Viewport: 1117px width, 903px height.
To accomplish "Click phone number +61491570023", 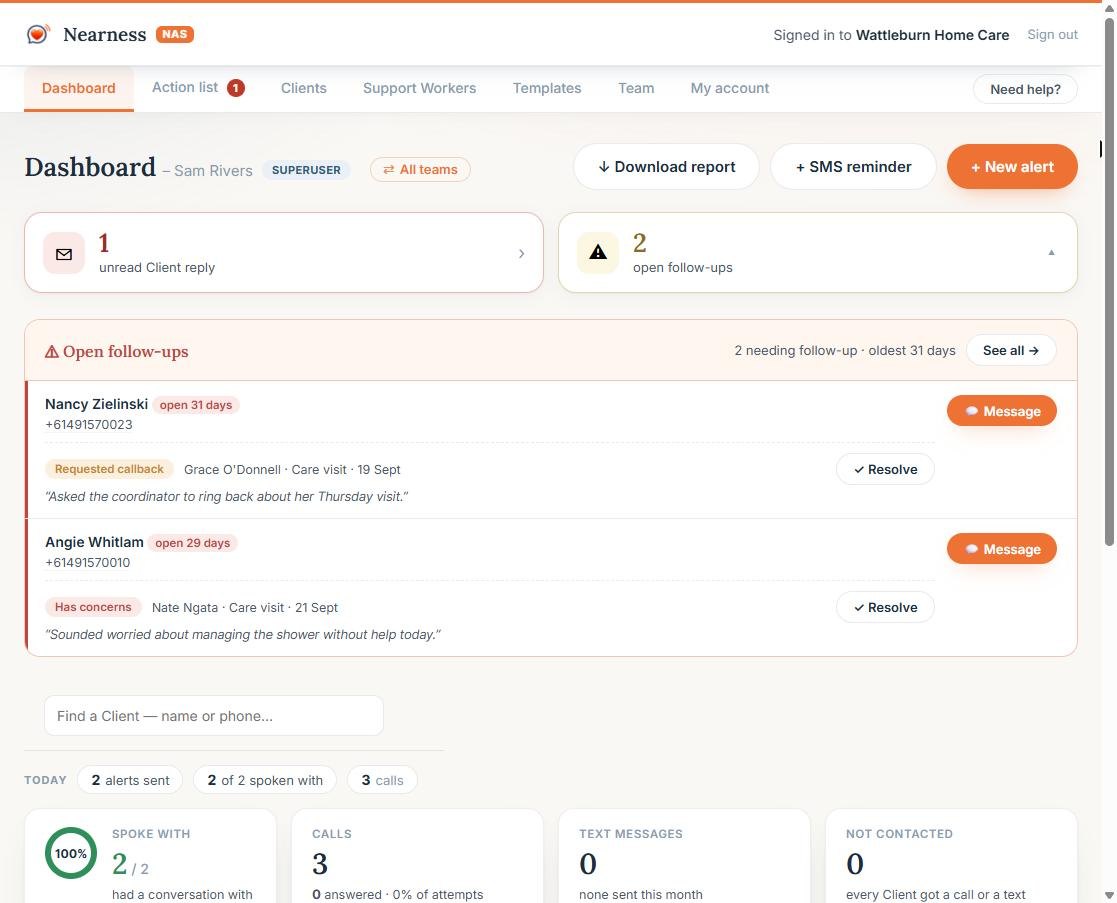I will tap(88, 424).
